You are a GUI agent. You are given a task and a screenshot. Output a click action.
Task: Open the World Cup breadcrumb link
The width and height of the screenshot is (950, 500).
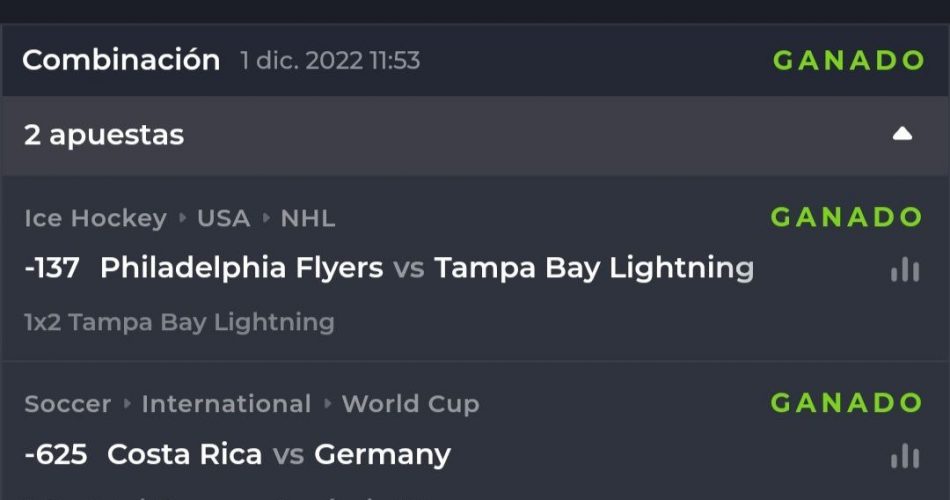pos(410,404)
